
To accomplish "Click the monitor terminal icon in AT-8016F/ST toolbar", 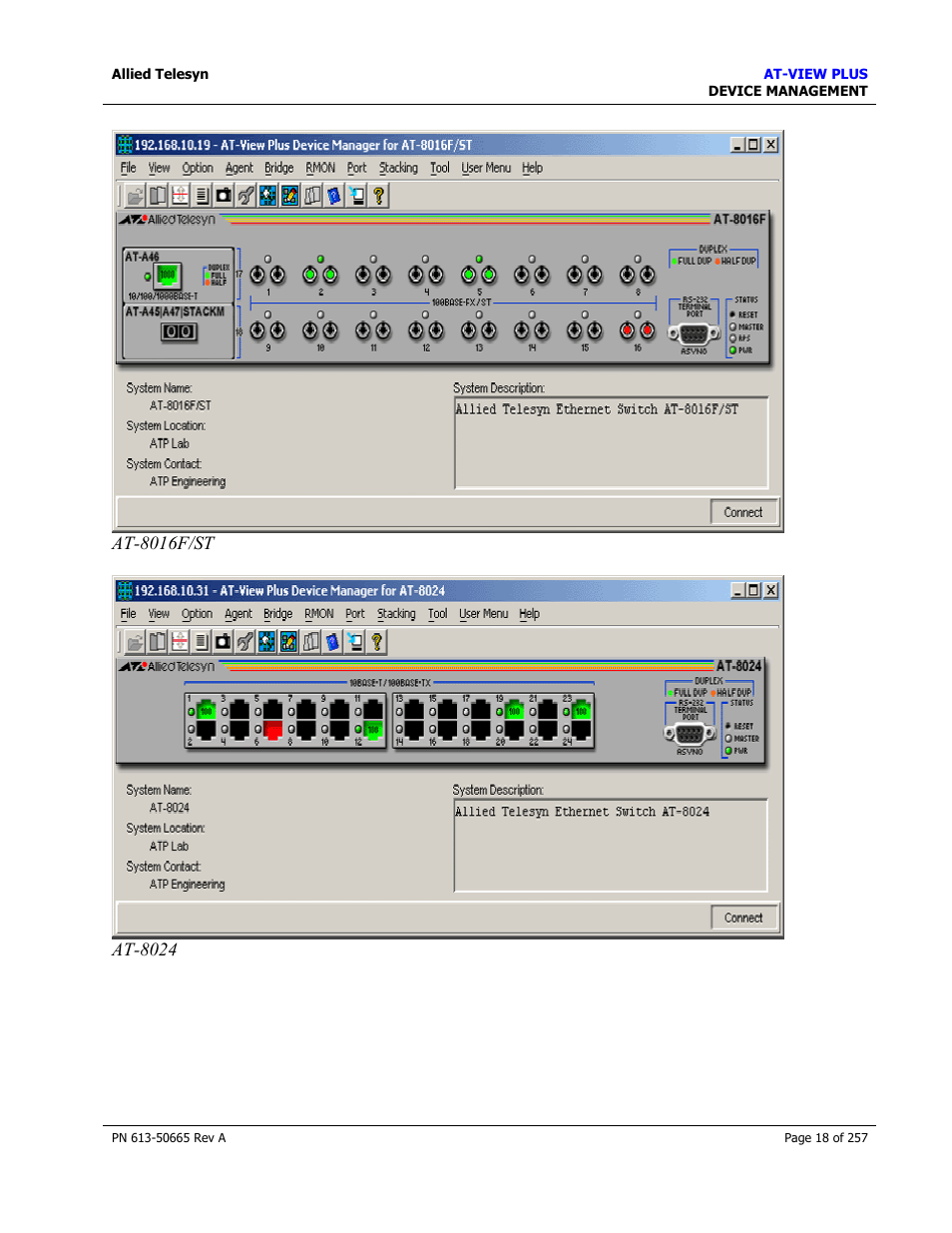I will pyautogui.click(x=356, y=196).
